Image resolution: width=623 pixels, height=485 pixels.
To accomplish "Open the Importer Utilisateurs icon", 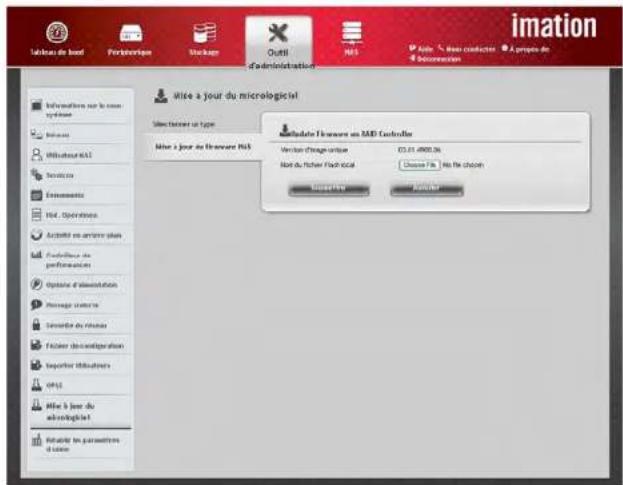I will pyautogui.click(x=37, y=365).
